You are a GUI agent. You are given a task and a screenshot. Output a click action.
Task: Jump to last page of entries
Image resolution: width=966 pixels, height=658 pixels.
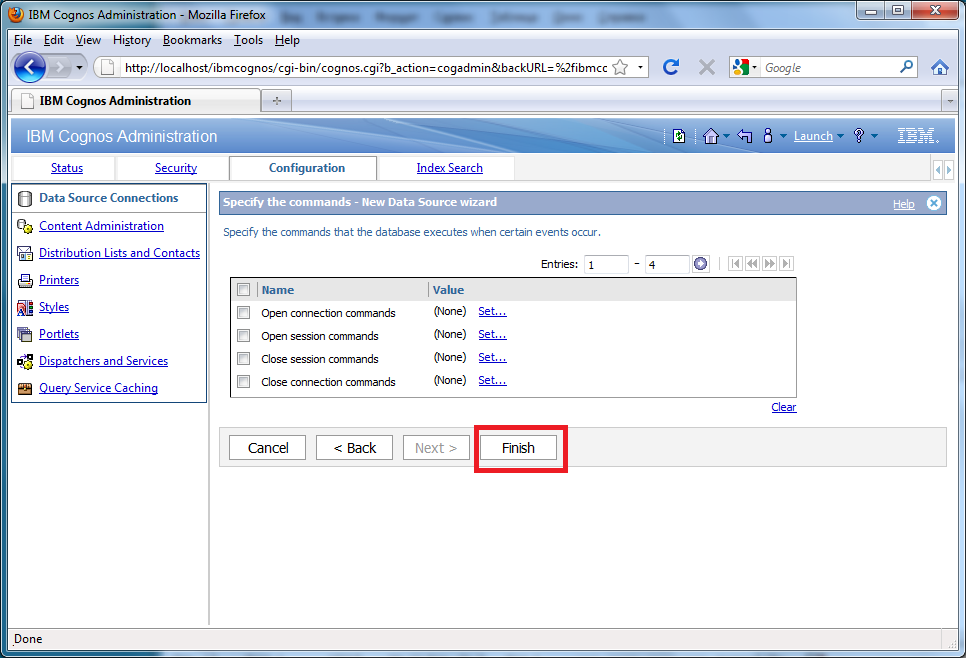786,264
